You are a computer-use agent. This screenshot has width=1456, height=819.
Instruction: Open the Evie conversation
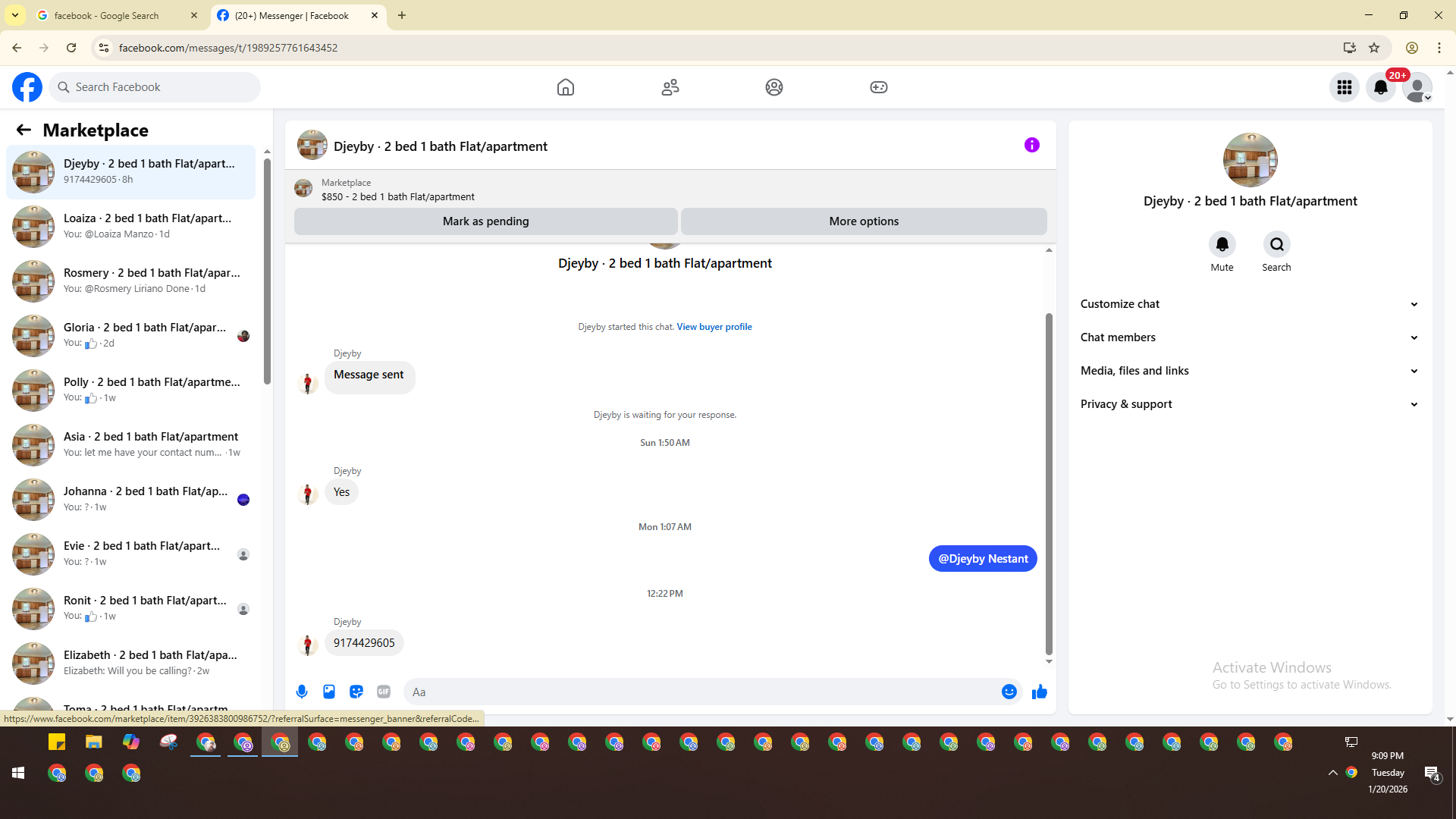pos(130,554)
